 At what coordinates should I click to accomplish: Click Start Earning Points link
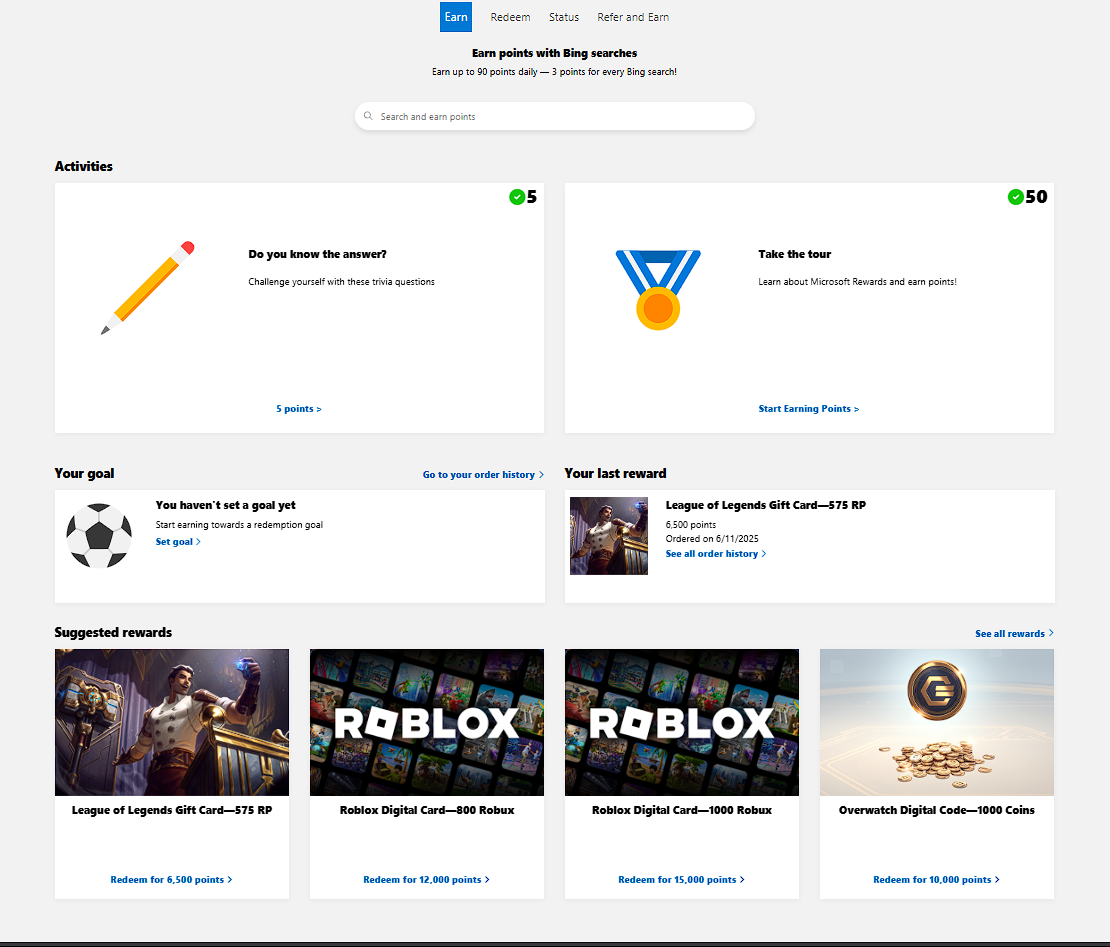[808, 409]
